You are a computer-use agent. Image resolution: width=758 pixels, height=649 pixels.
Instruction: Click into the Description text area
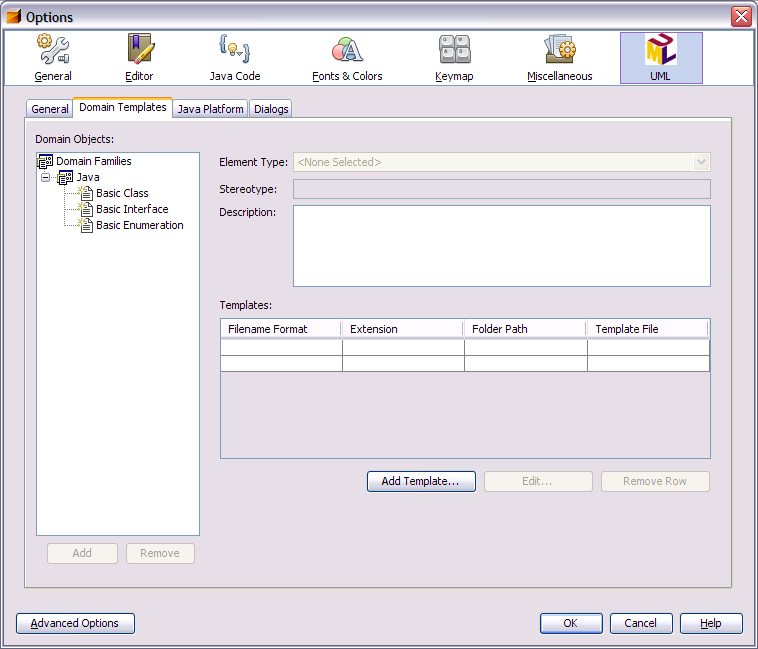pos(502,246)
